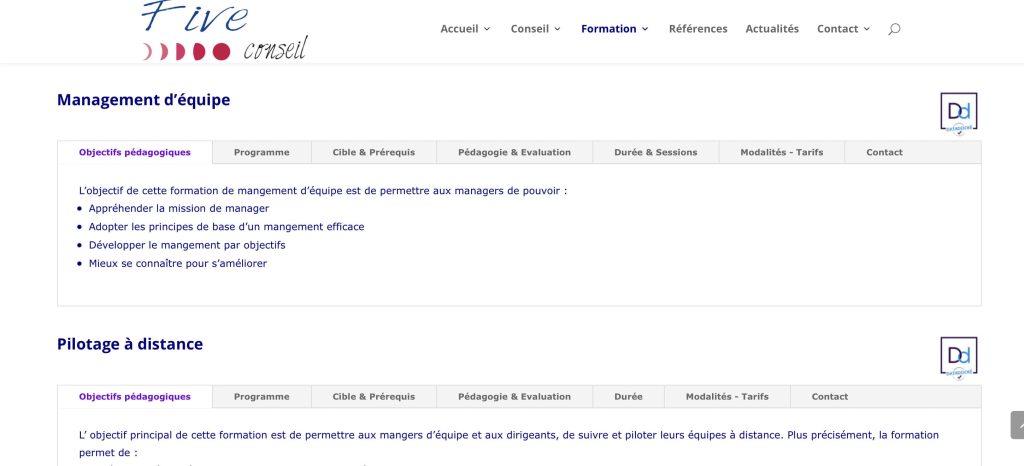Open the Références page
The height and width of the screenshot is (466, 1024).
click(698, 29)
